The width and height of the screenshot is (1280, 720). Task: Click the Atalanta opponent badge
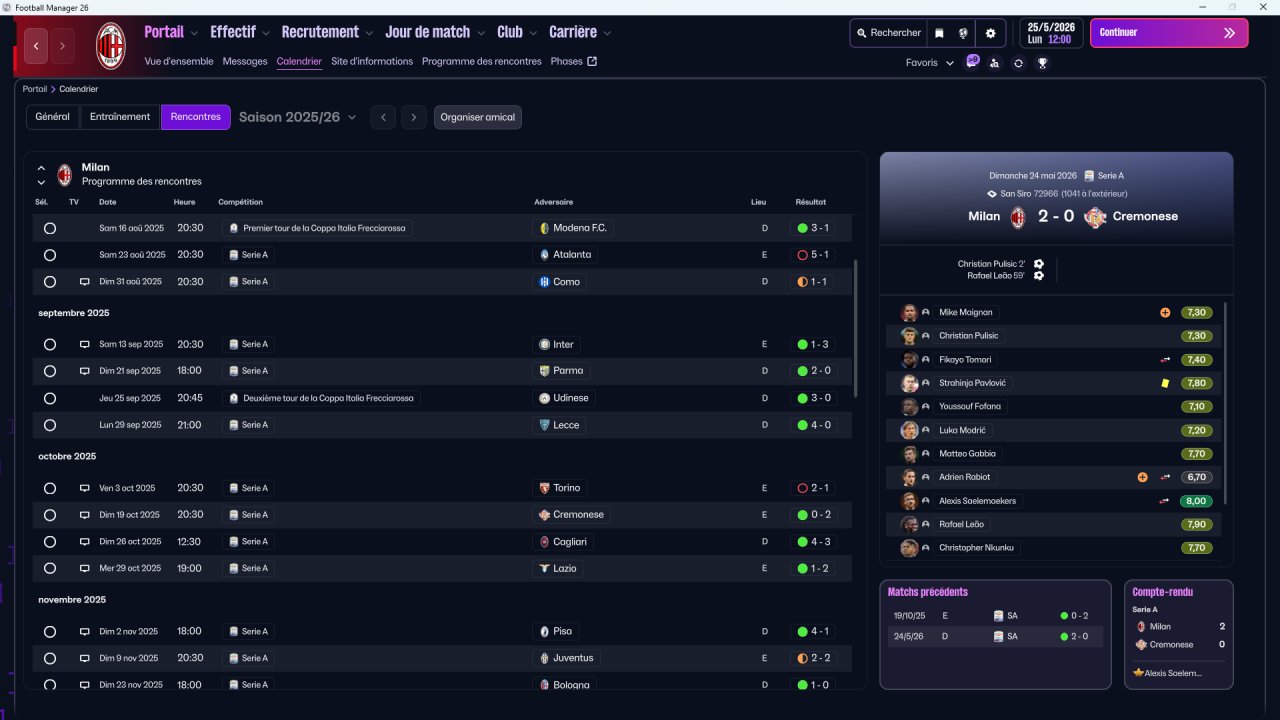545,255
